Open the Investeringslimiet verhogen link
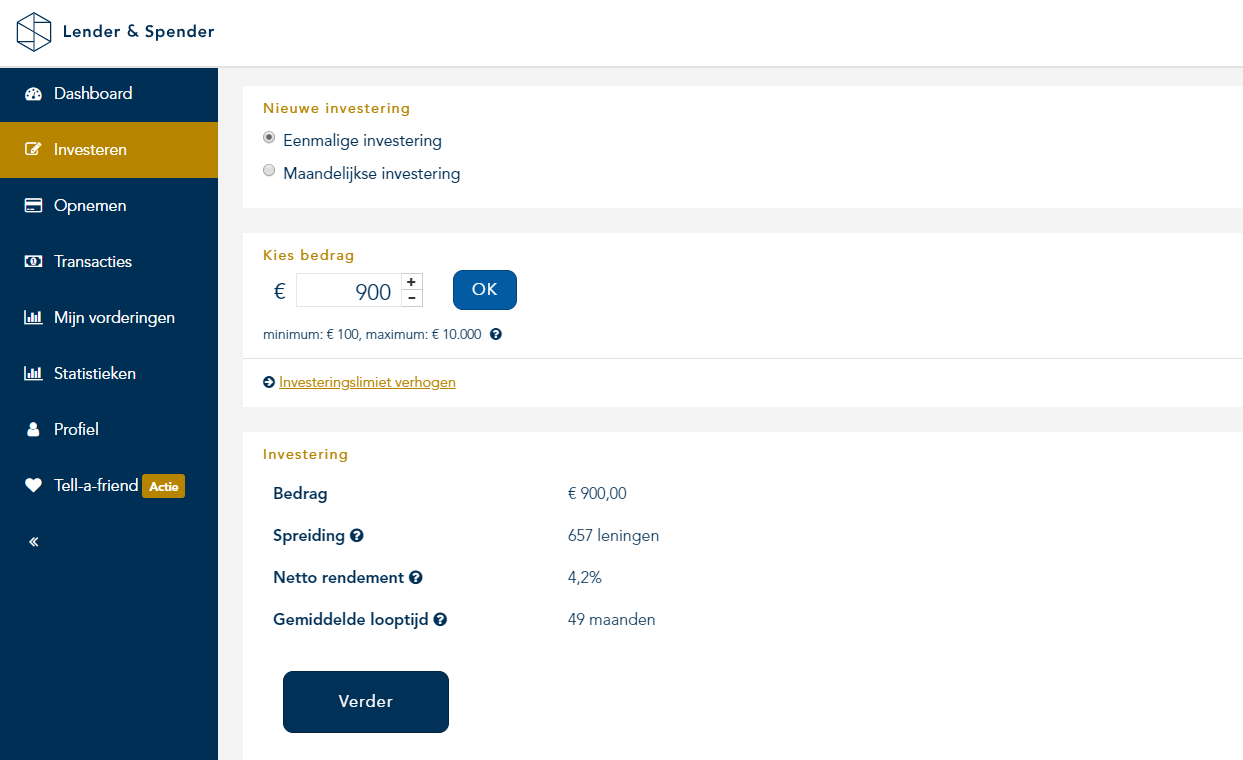This screenshot has height=760, width=1243. (367, 382)
